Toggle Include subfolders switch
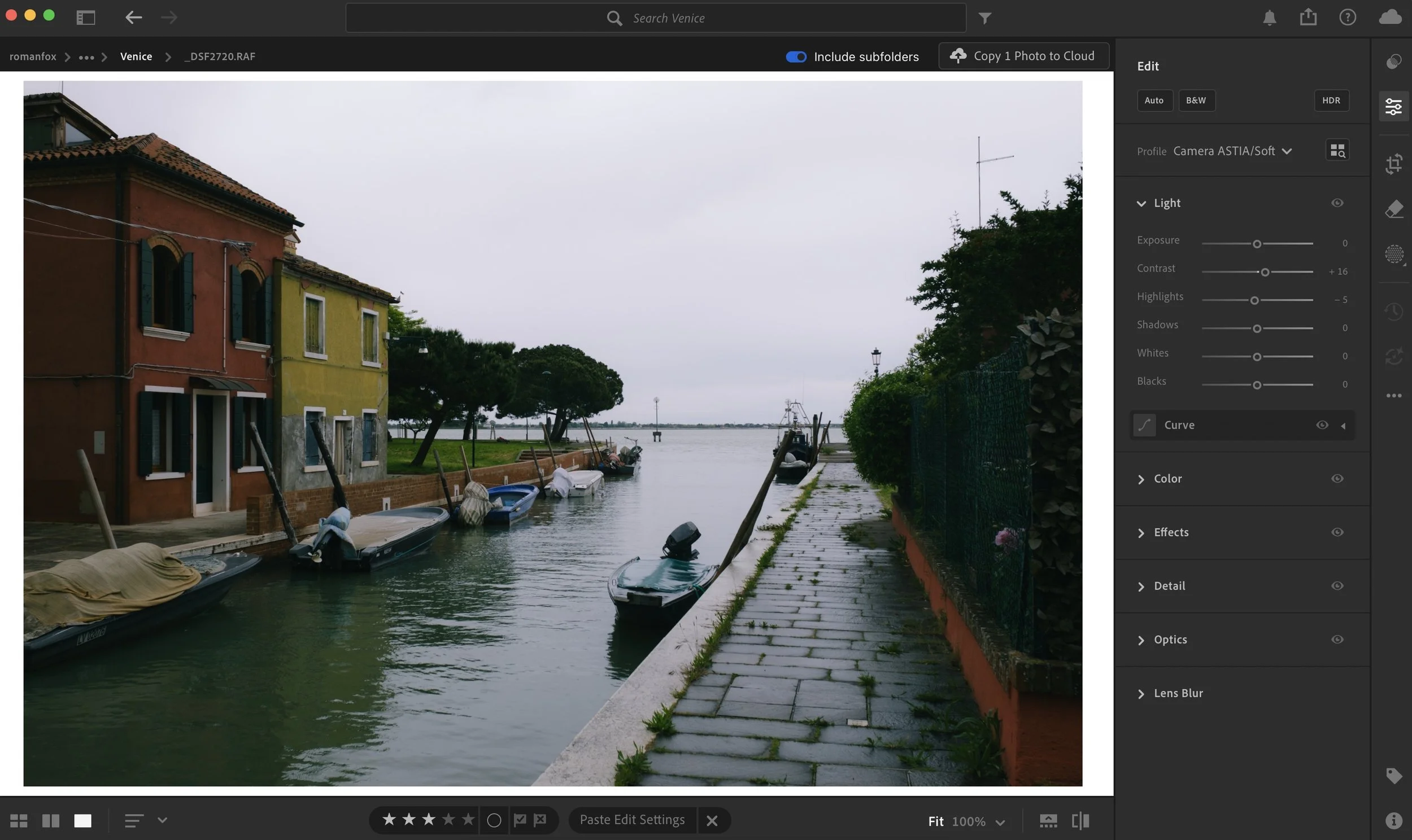1412x840 pixels. 795,56
